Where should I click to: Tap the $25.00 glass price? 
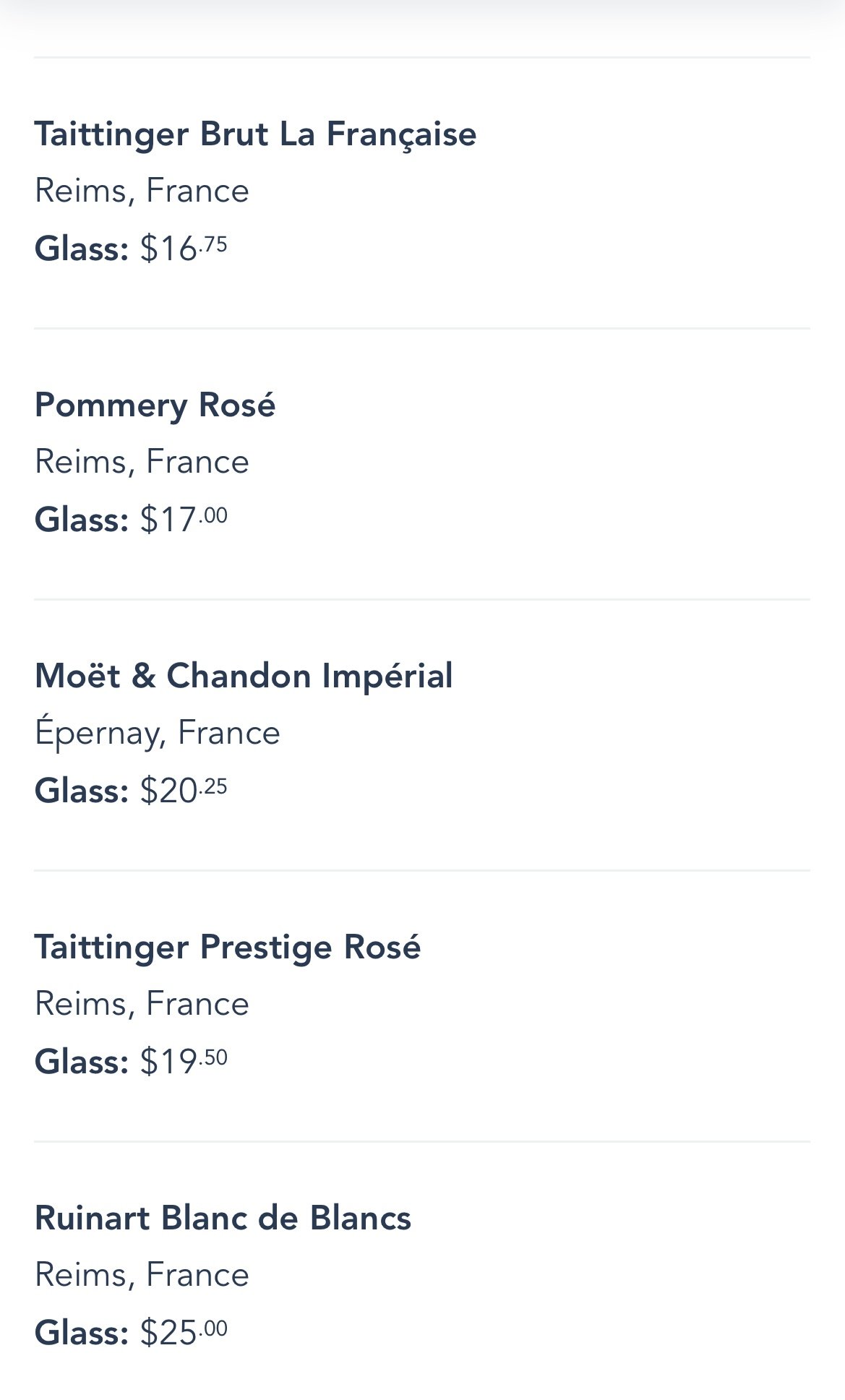[x=184, y=1332]
